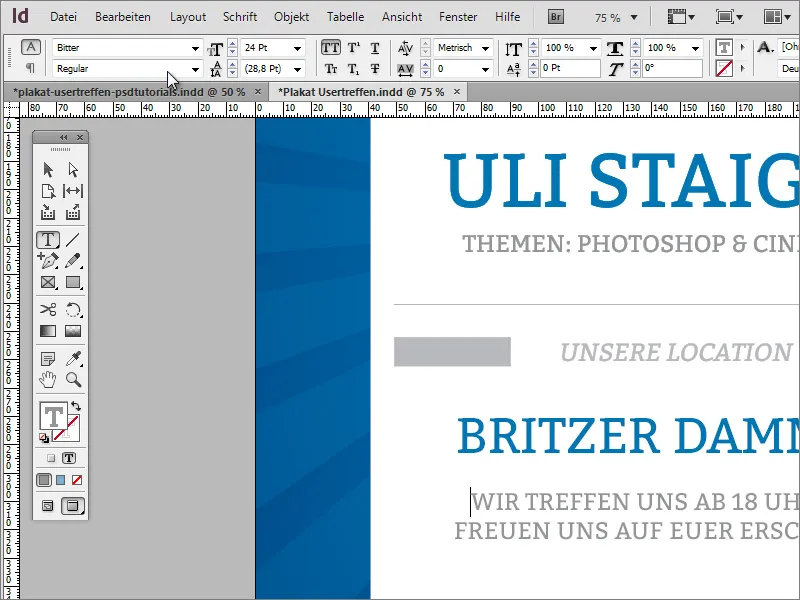Select the Page tool
The height and width of the screenshot is (600, 800).
48,191
